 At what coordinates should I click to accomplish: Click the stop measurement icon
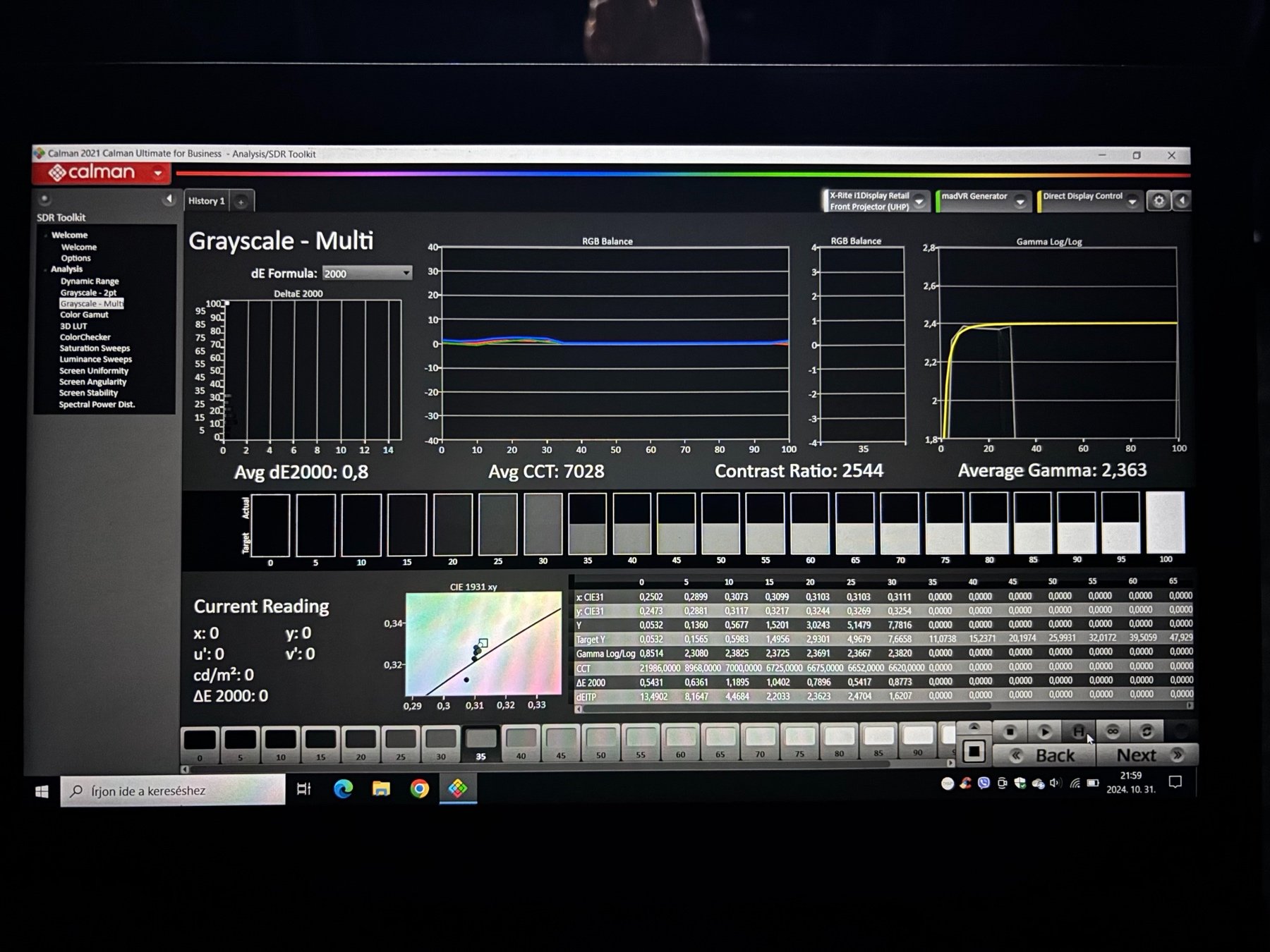click(1010, 731)
